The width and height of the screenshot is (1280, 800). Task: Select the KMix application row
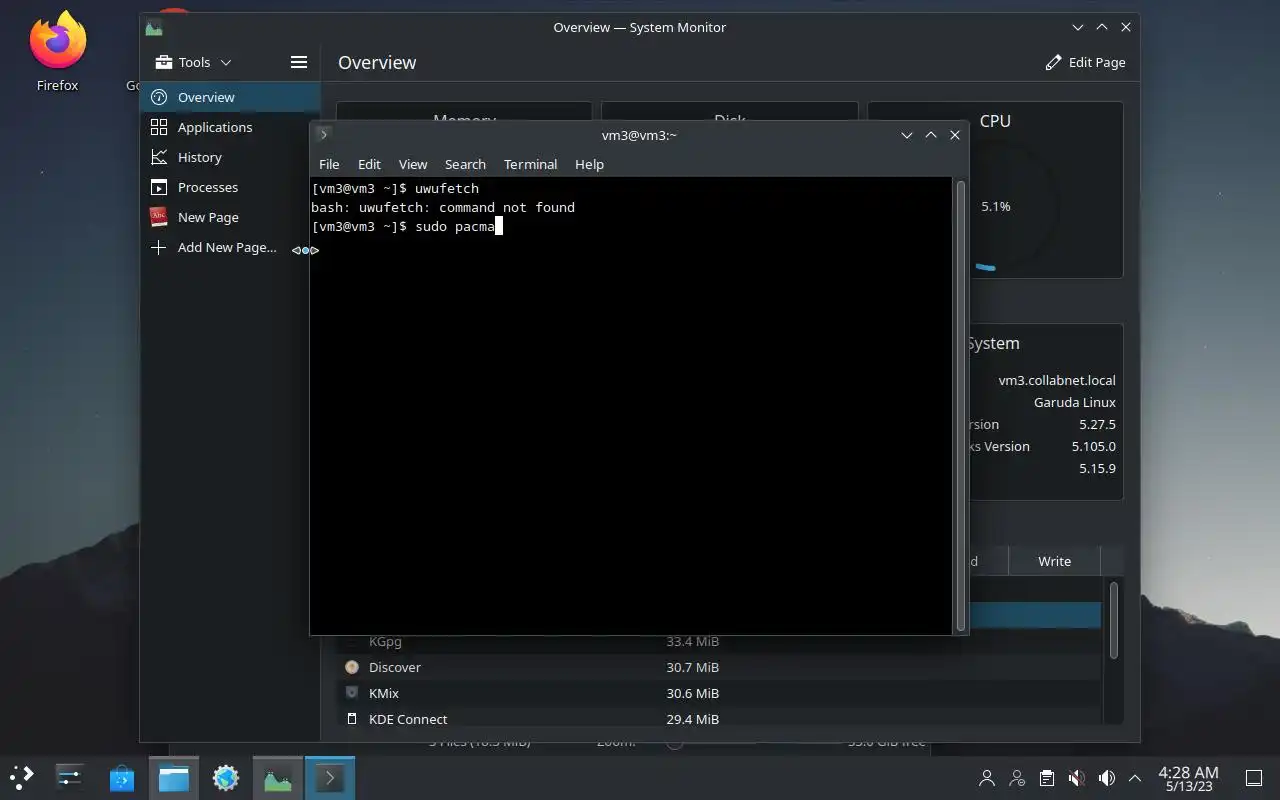[718, 693]
